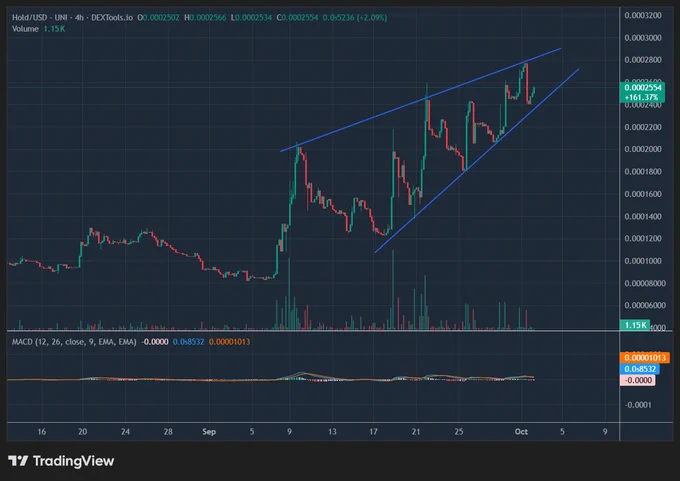This screenshot has width=680, height=481.
Task: Click the 28 date label on the time axis
Action: [168, 432]
